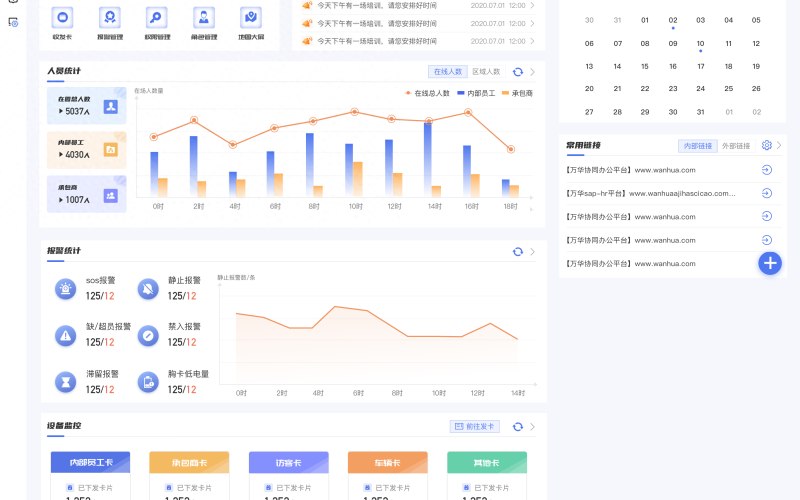This screenshot has width=800, height=500.
Task: Open the 车辆卡 card header
Action: click(387, 462)
